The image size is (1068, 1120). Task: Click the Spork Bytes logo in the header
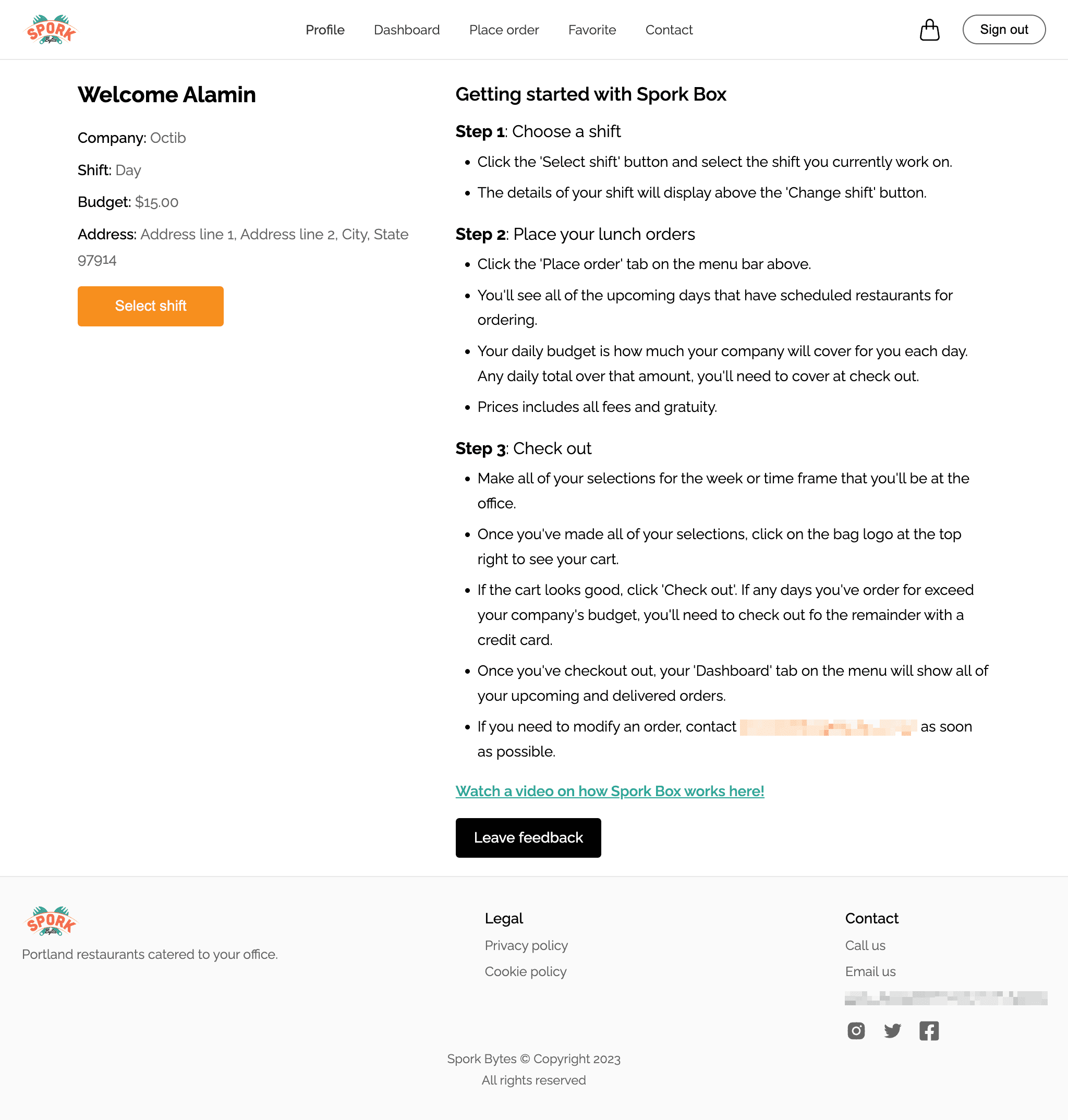click(x=51, y=29)
